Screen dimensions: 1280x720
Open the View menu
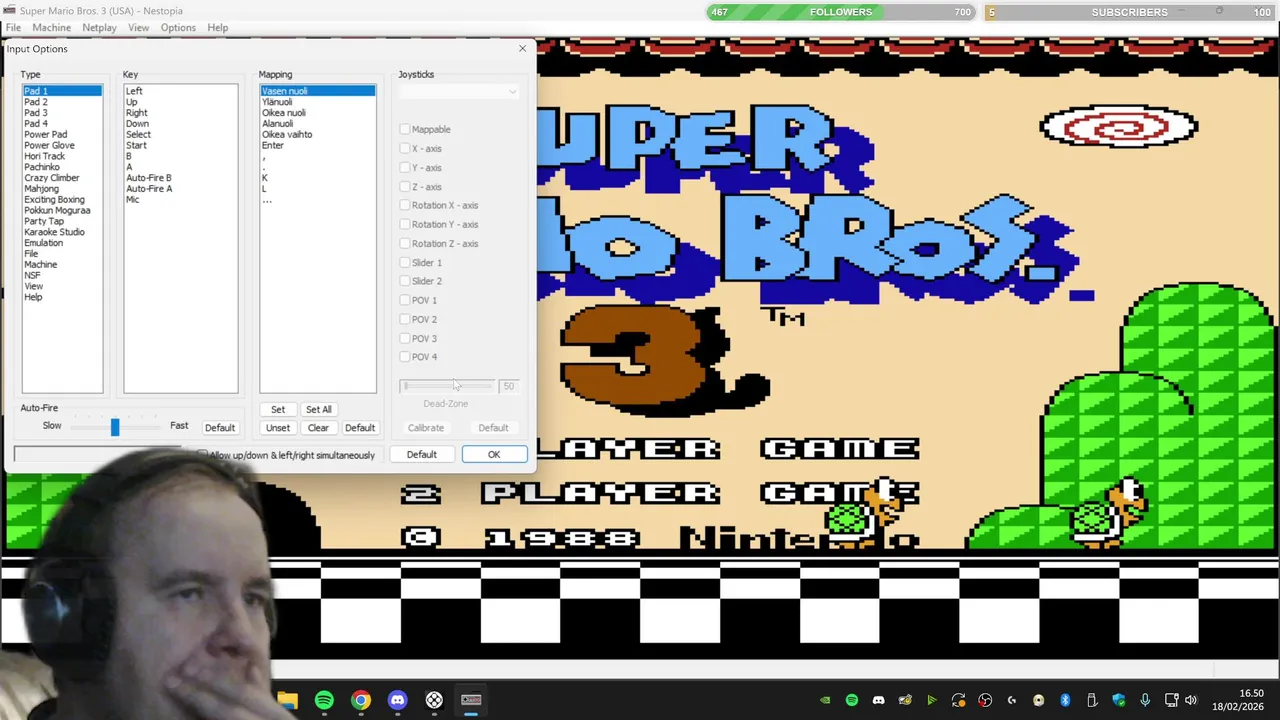tap(138, 27)
